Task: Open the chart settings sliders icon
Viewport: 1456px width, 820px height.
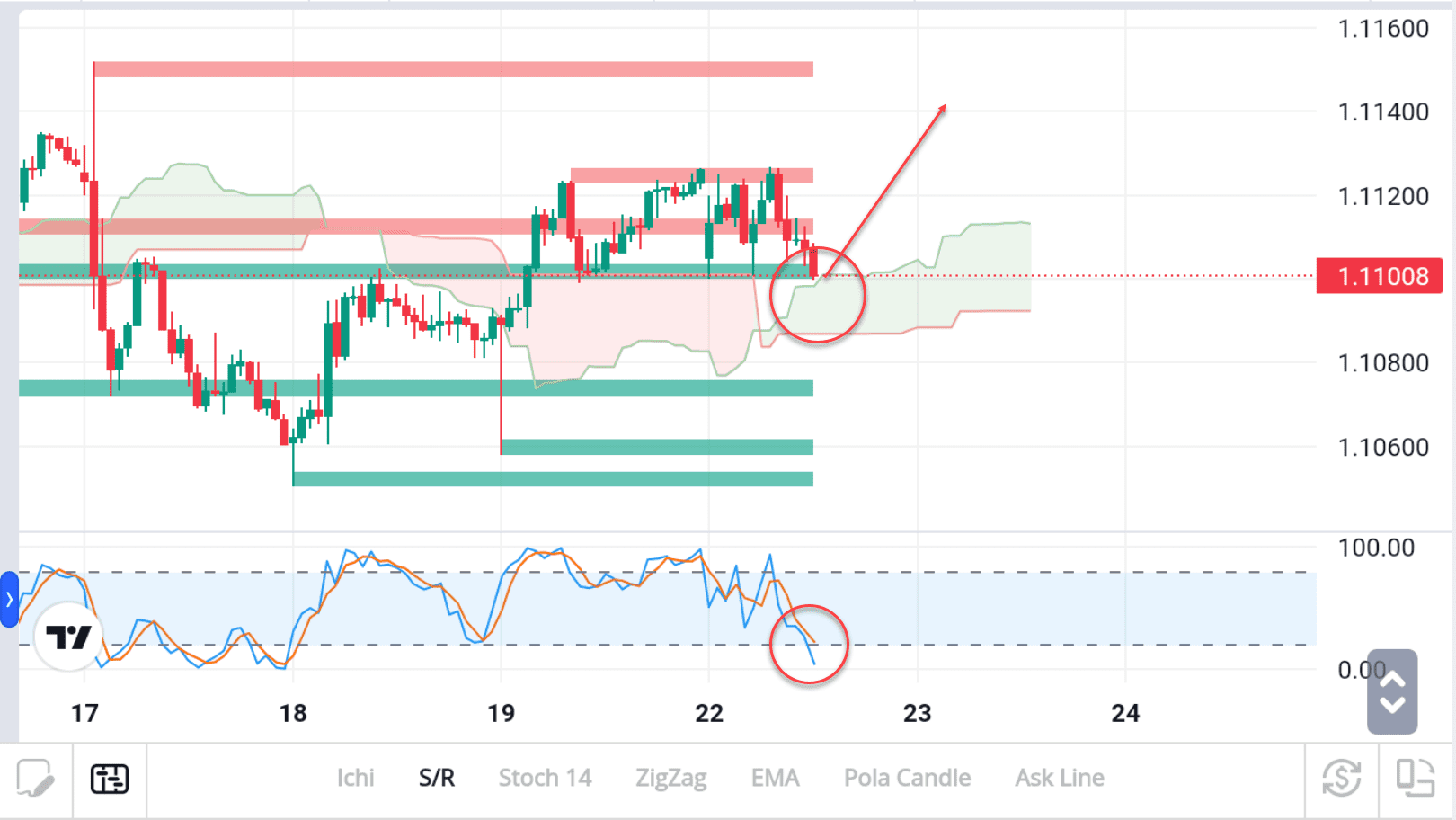Action: click(x=110, y=779)
